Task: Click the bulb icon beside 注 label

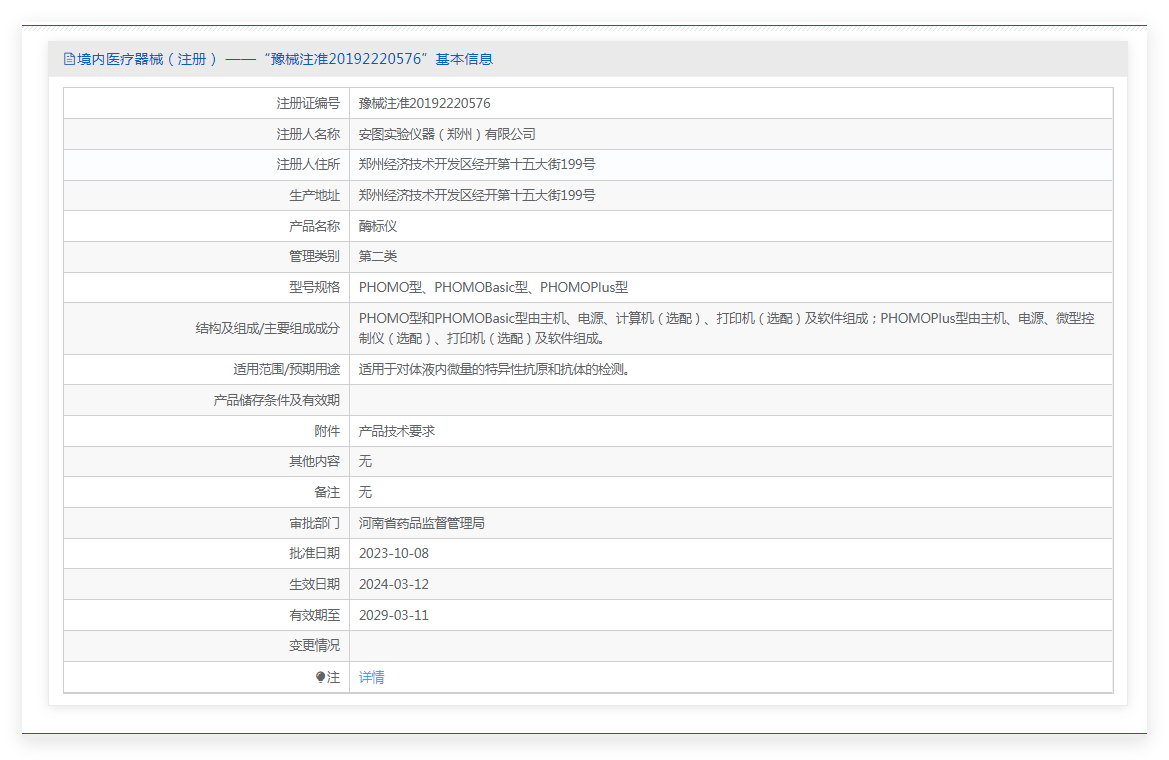Action: coord(321,677)
